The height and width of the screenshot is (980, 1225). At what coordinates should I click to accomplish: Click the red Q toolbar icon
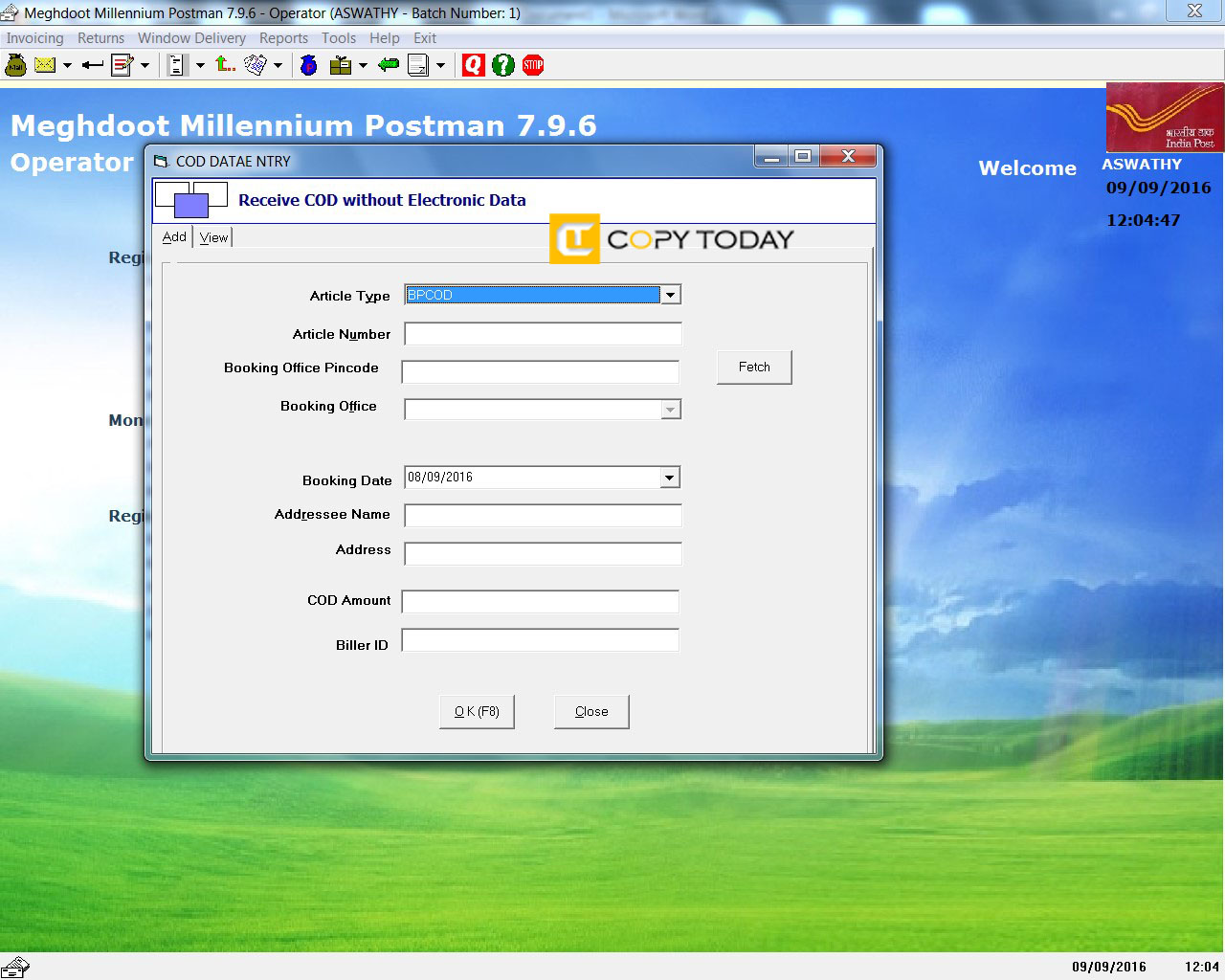(474, 65)
